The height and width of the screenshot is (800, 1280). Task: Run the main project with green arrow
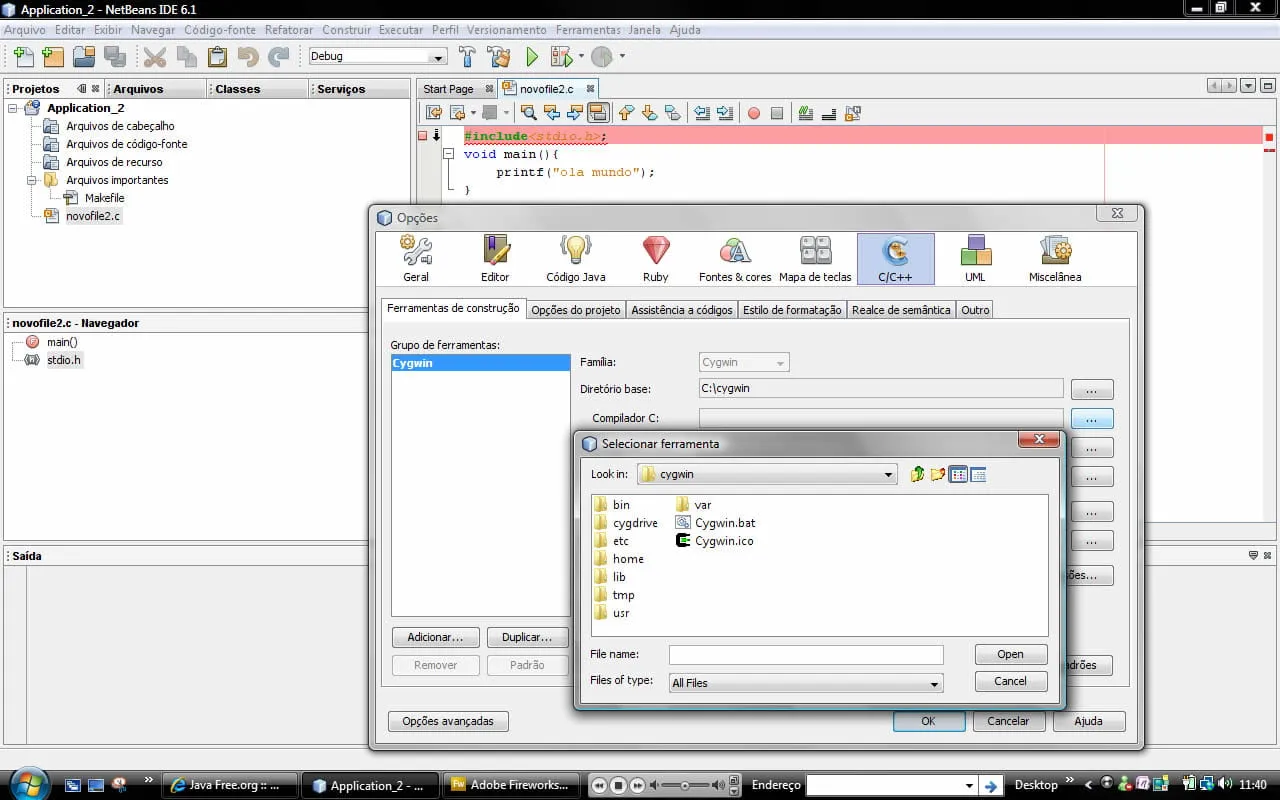pos(532,56)
